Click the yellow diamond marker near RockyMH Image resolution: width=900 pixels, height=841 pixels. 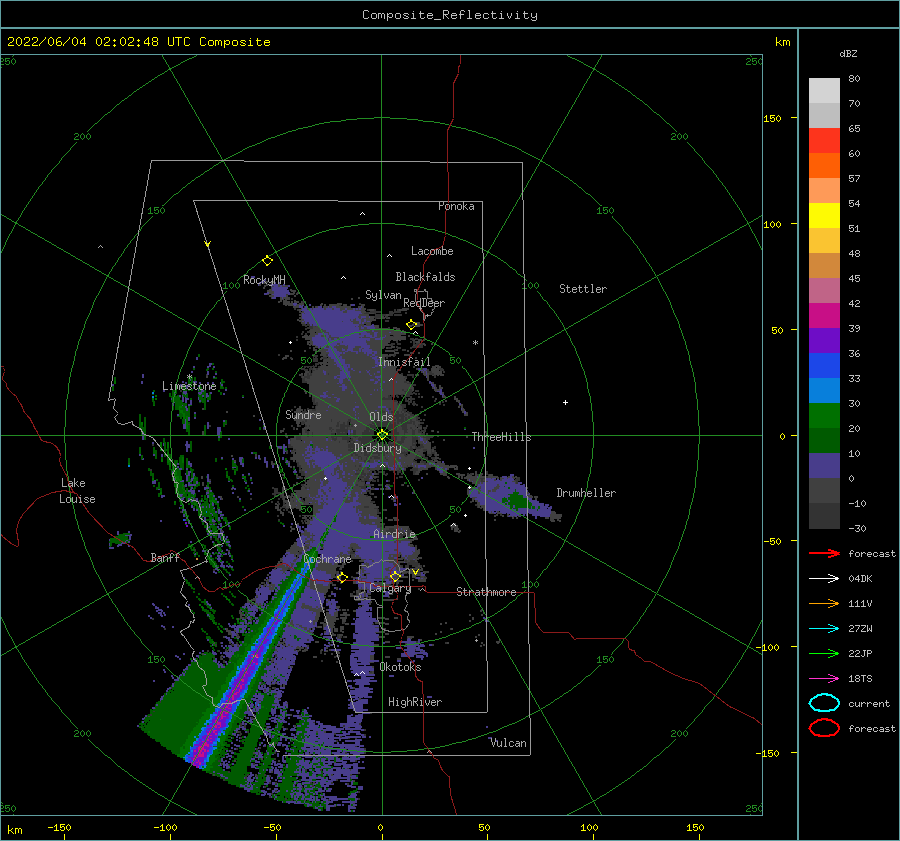pos(267,261)
